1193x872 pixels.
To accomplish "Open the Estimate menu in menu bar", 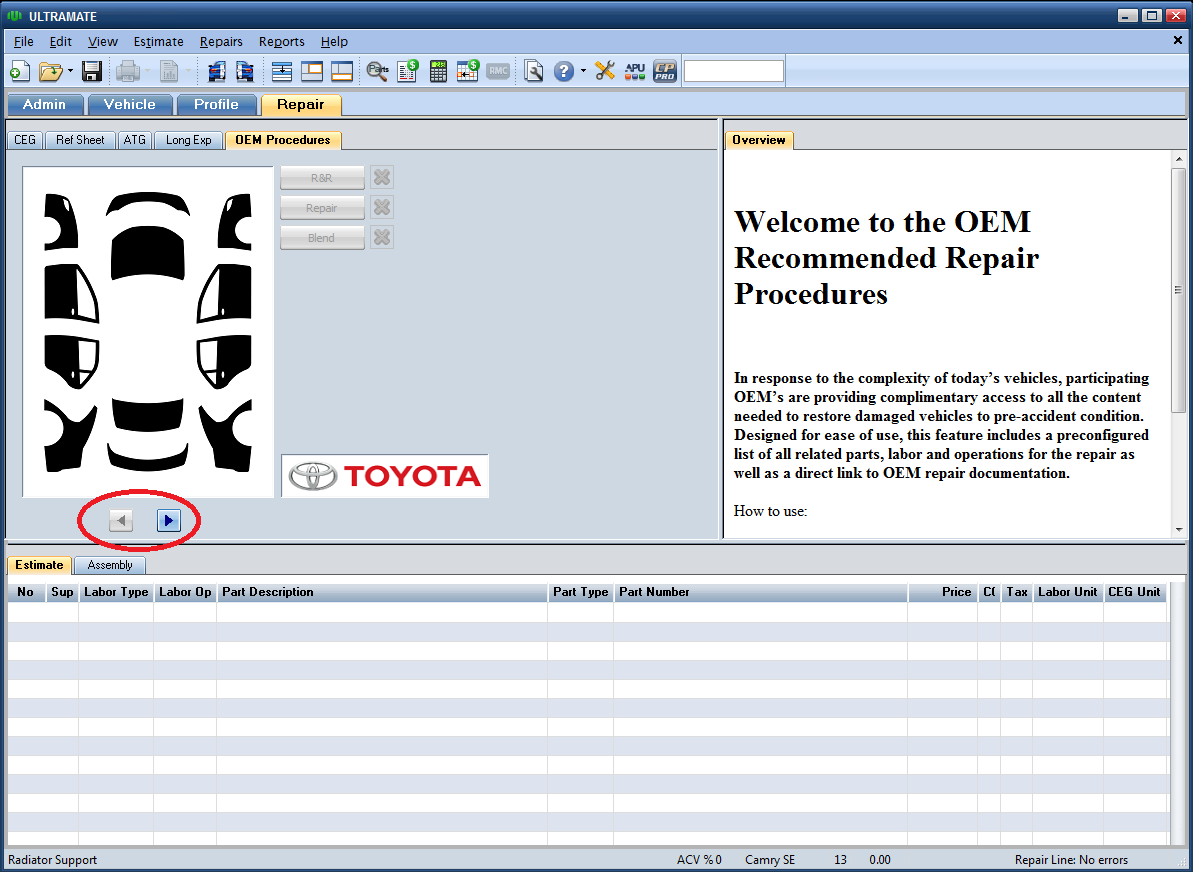I will click(x=158, y=41).
